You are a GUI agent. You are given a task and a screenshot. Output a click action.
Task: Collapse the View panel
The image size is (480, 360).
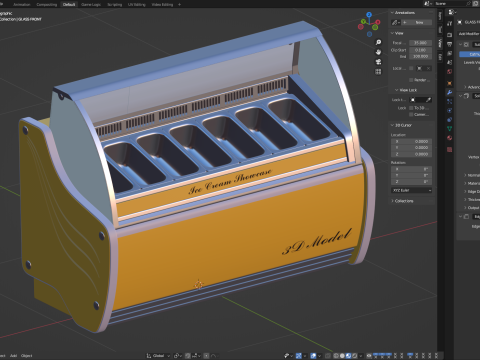[x=392, y=33]
